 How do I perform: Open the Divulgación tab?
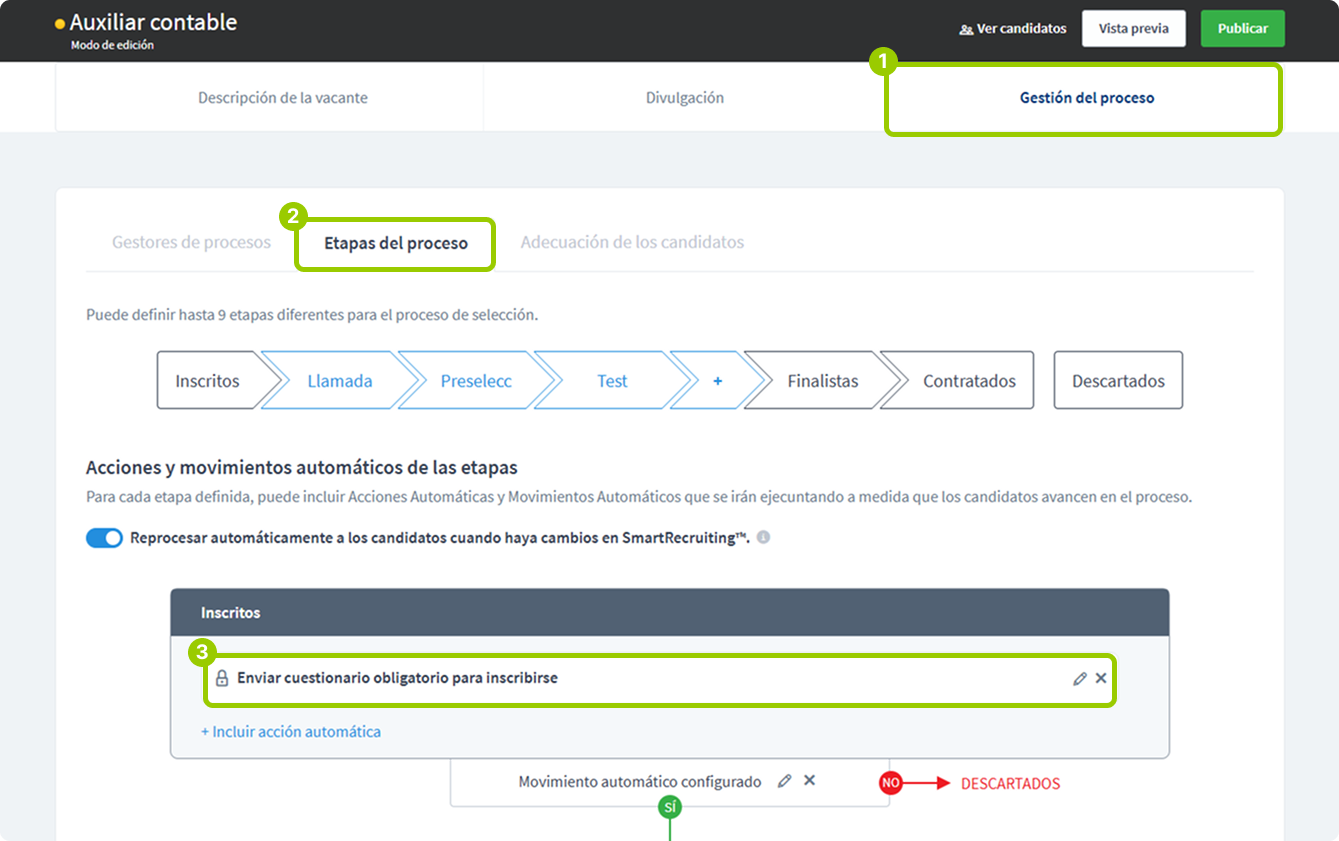point(684,98)
